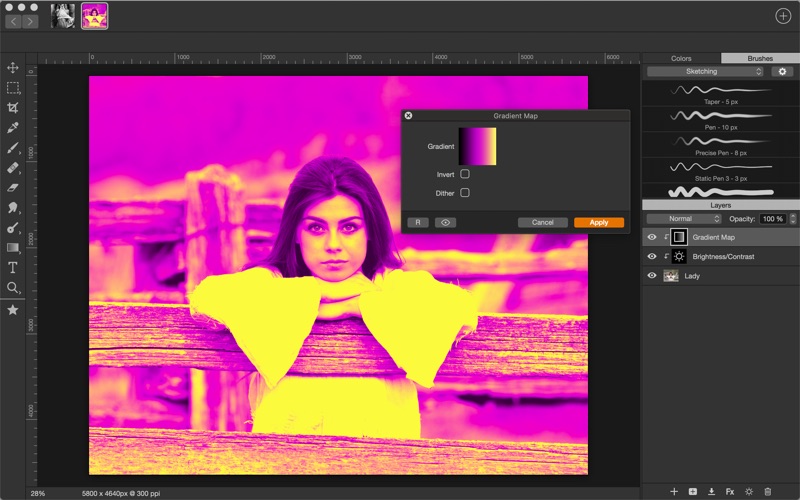Choose the Zoom magnifier tool
The image size is (800, 500).
13,288
